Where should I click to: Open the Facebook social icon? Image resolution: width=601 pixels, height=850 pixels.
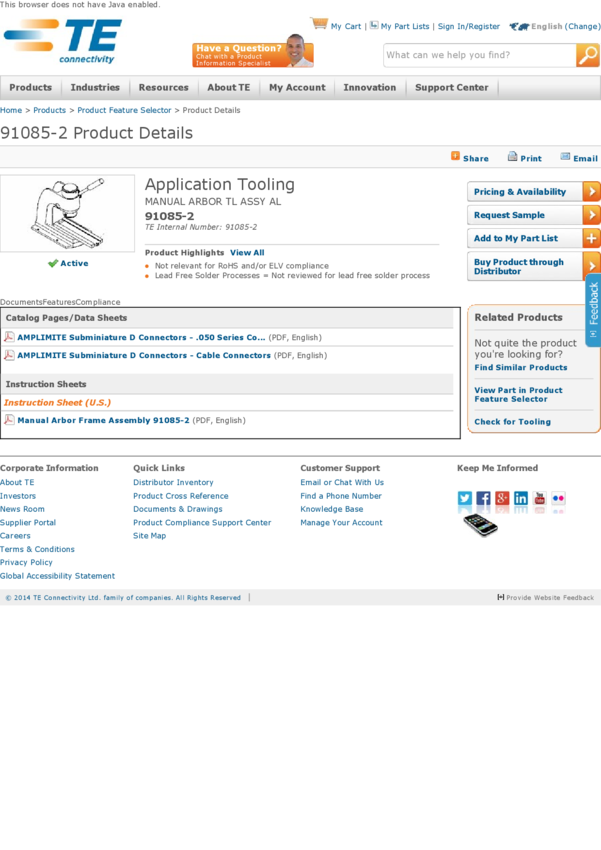[x=483, y=498]
